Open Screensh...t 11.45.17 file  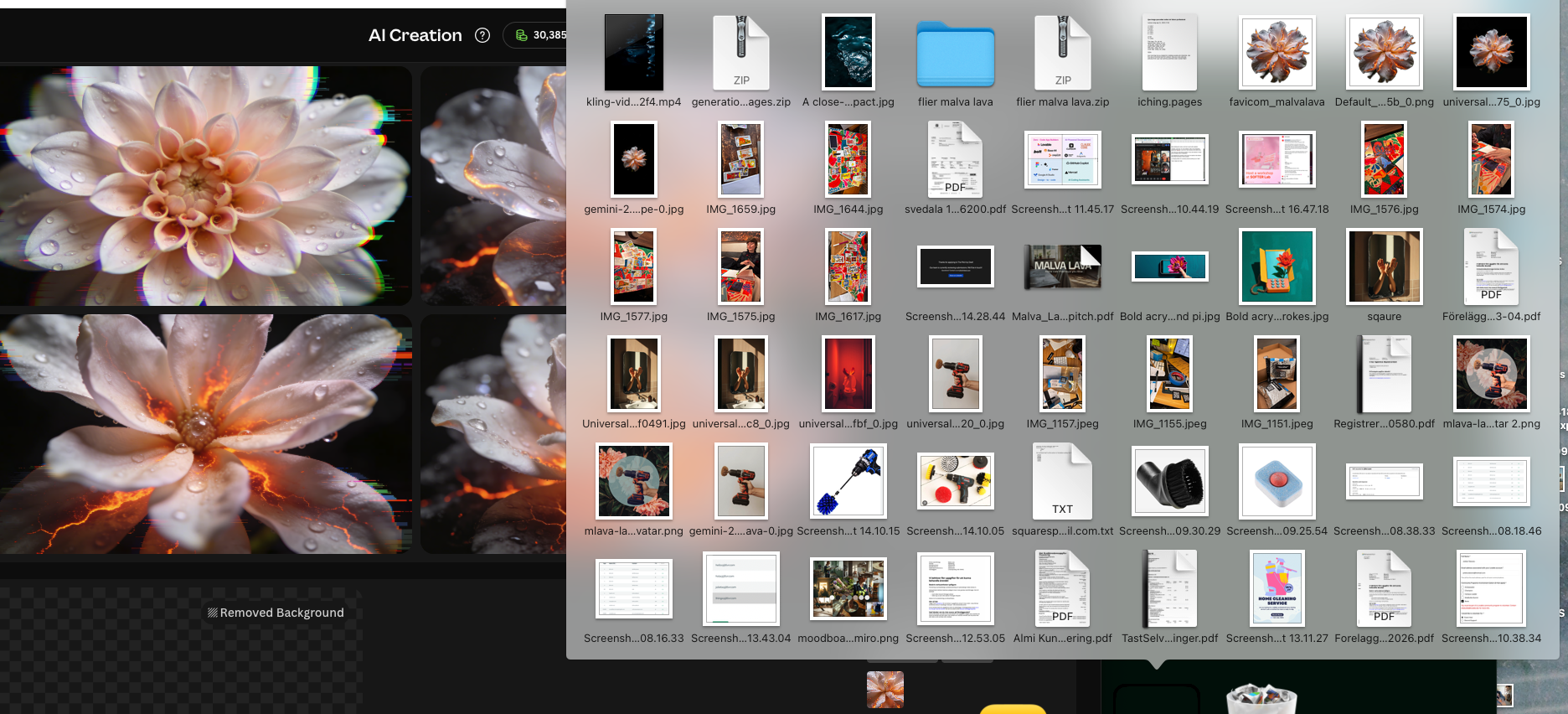[x=1063, y=159]
